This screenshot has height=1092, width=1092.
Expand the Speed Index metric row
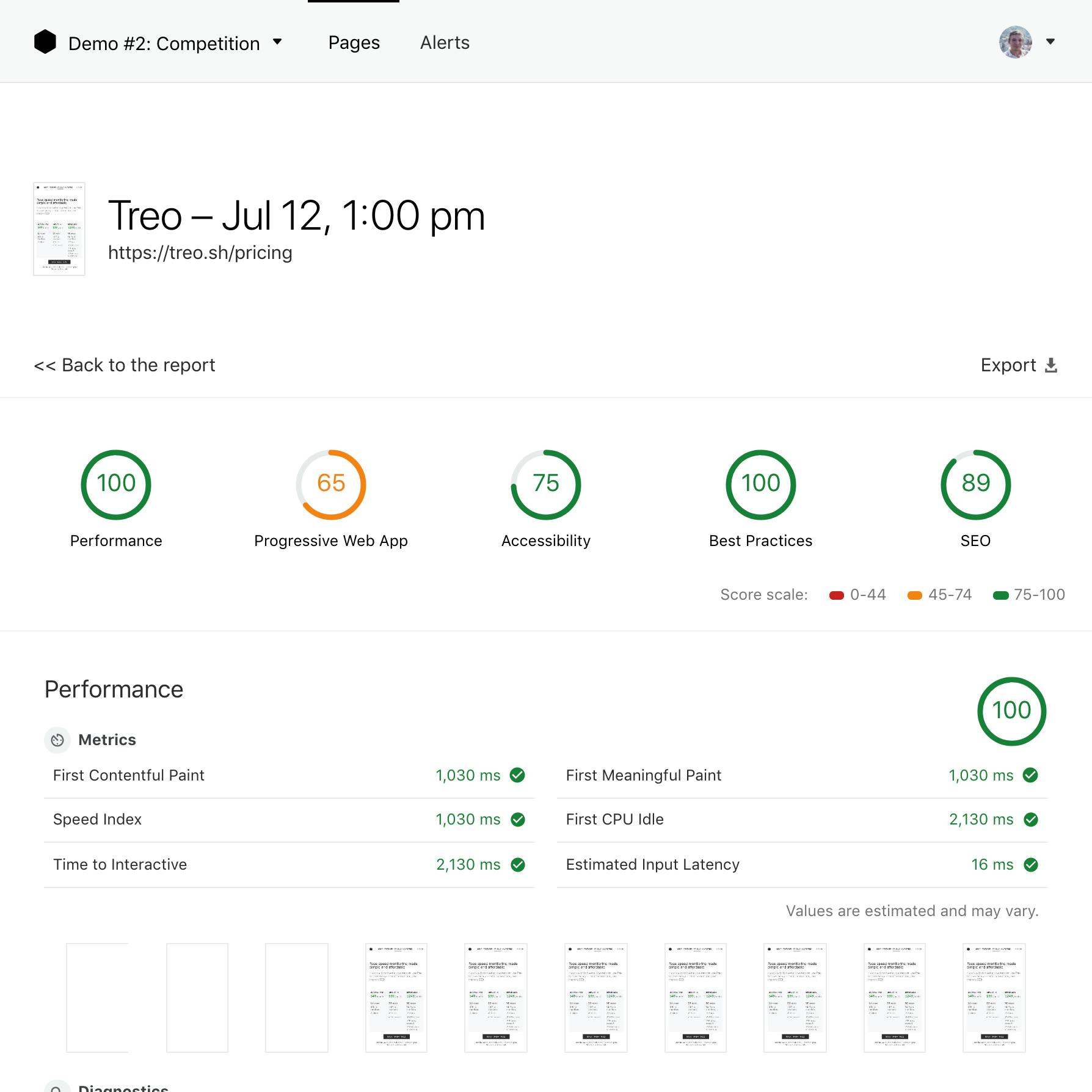tap(289, 820)
